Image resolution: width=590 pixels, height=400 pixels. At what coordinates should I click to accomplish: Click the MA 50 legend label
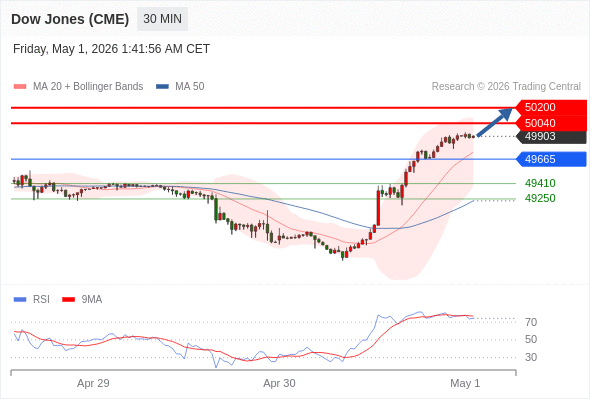(x=190, y=87)
